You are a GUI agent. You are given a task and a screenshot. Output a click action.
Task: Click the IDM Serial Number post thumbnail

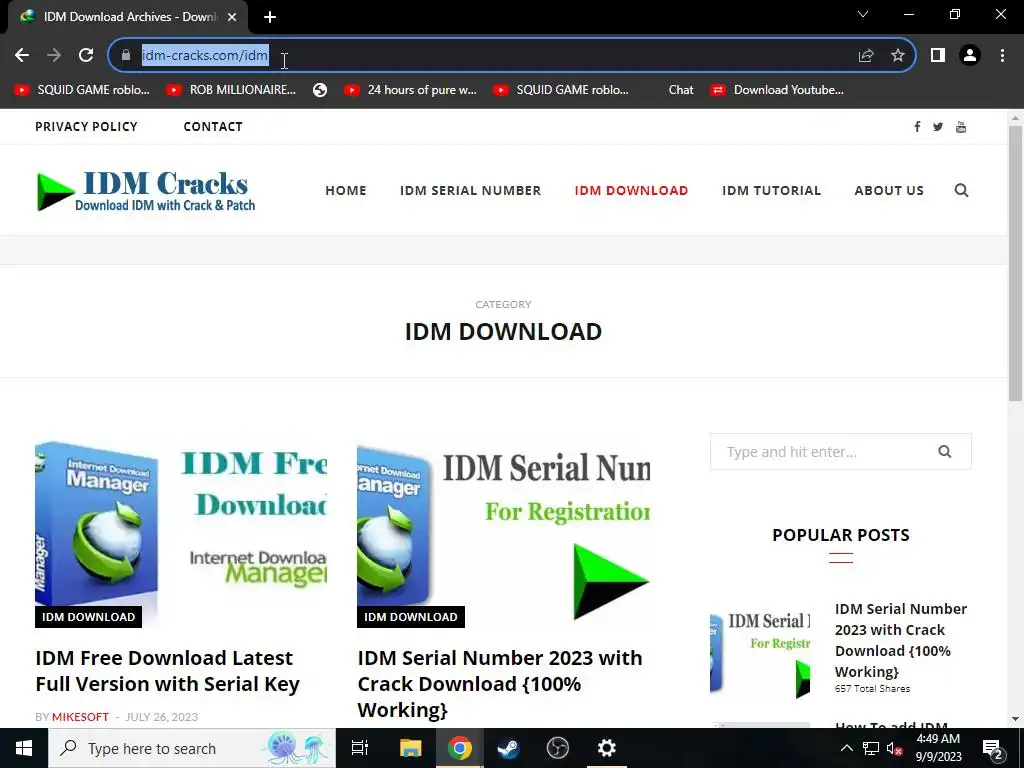[x=504, y=533]
